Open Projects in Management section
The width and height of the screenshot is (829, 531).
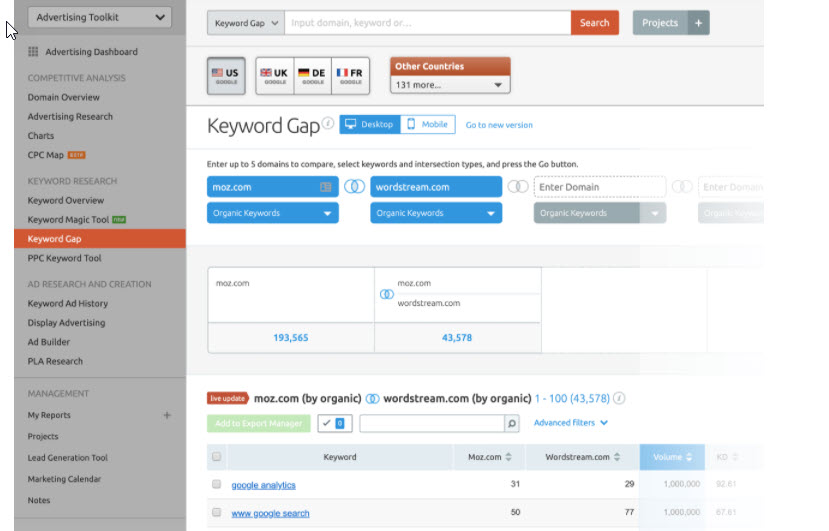(x=43, y=436)
